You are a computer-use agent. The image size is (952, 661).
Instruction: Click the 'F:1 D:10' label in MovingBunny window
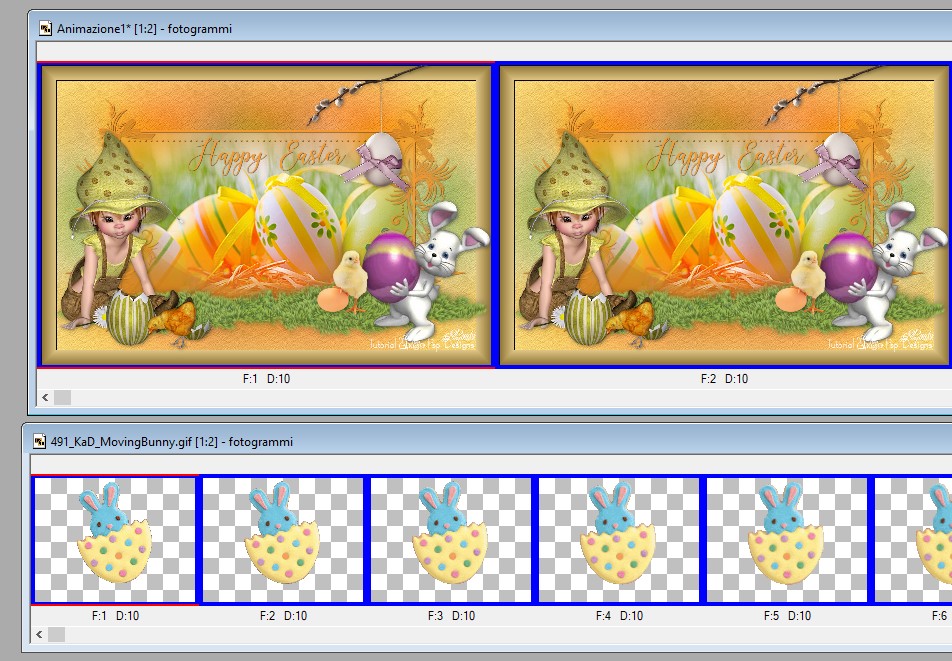tap(115, 615)
